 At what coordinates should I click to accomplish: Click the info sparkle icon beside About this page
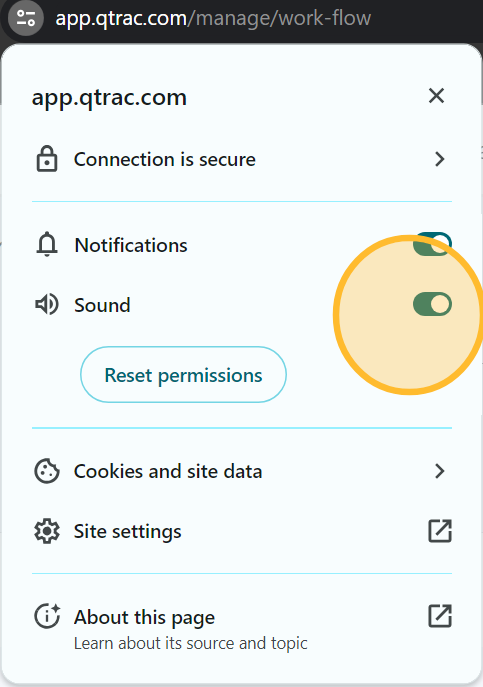pos(47,616)
